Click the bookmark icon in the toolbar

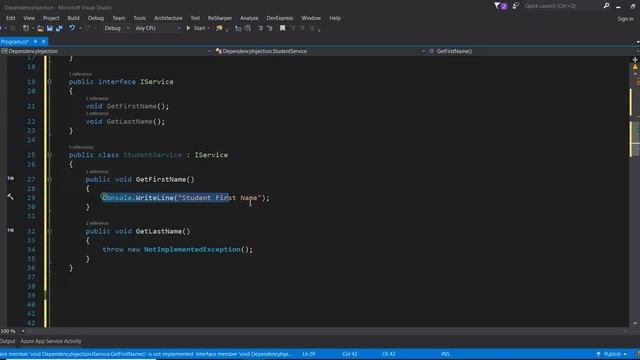pyautogui.click(x=282, y=28)
